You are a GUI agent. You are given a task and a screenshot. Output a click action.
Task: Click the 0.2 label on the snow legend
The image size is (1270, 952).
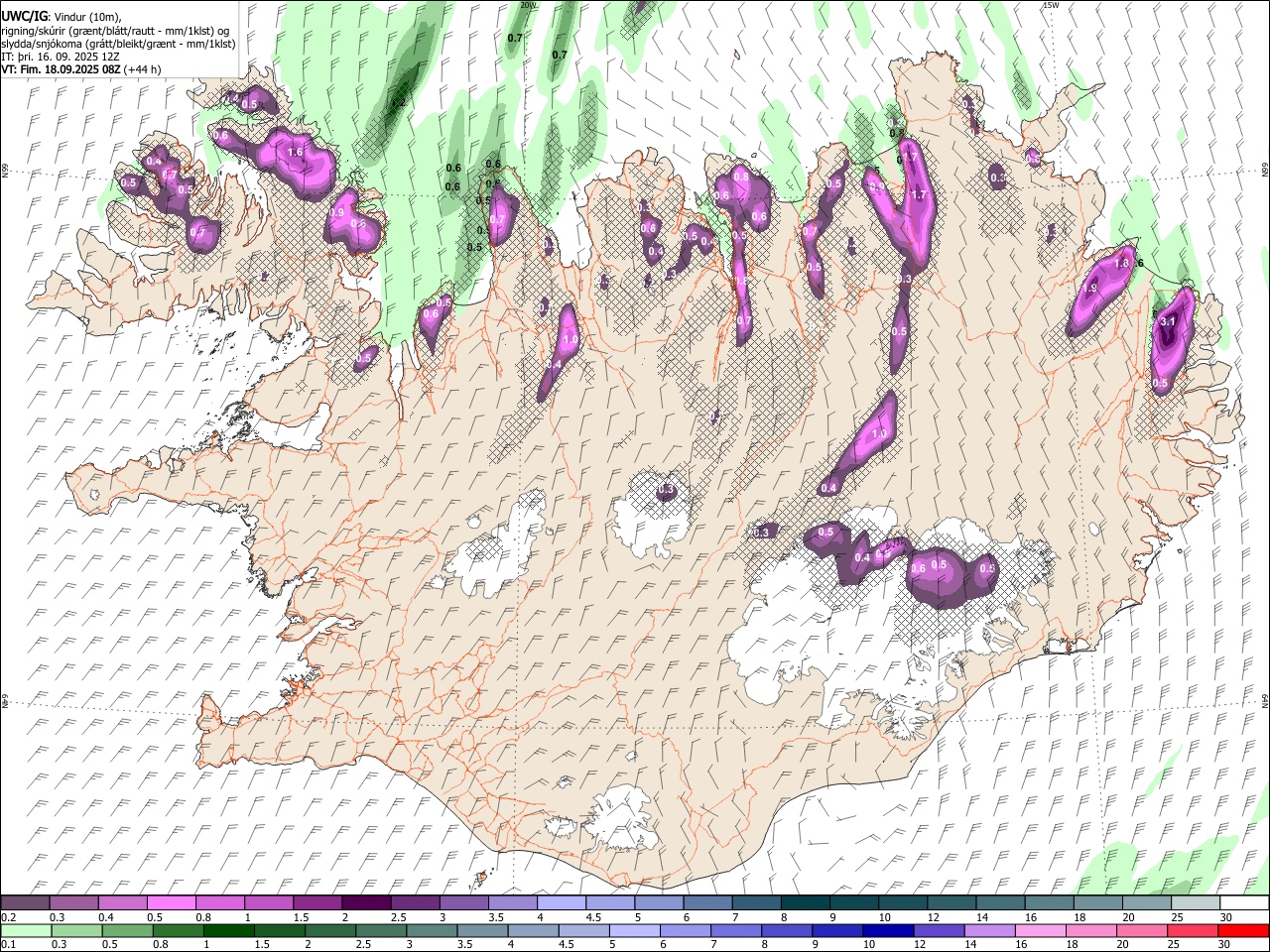coord(7,917)
